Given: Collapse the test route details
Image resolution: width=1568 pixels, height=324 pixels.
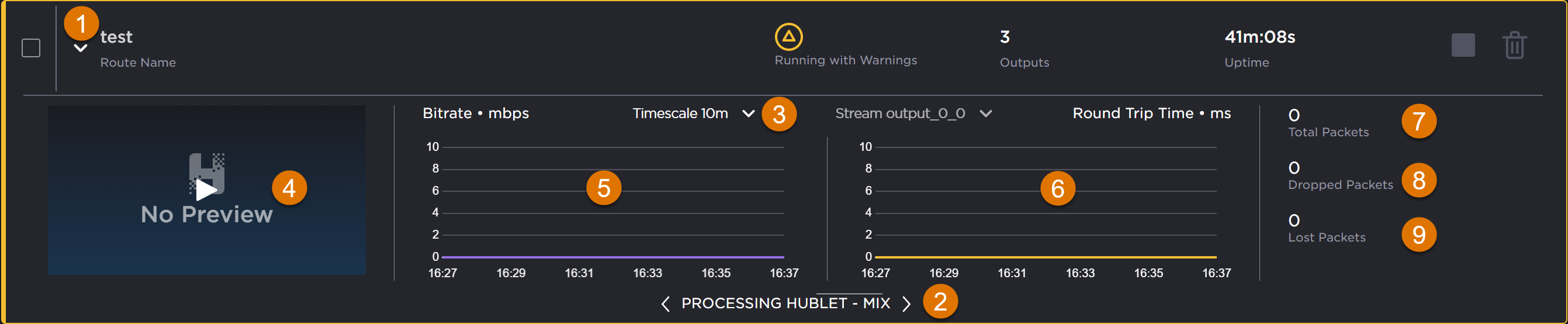Looking at the screenshot, I should [80, 48].
